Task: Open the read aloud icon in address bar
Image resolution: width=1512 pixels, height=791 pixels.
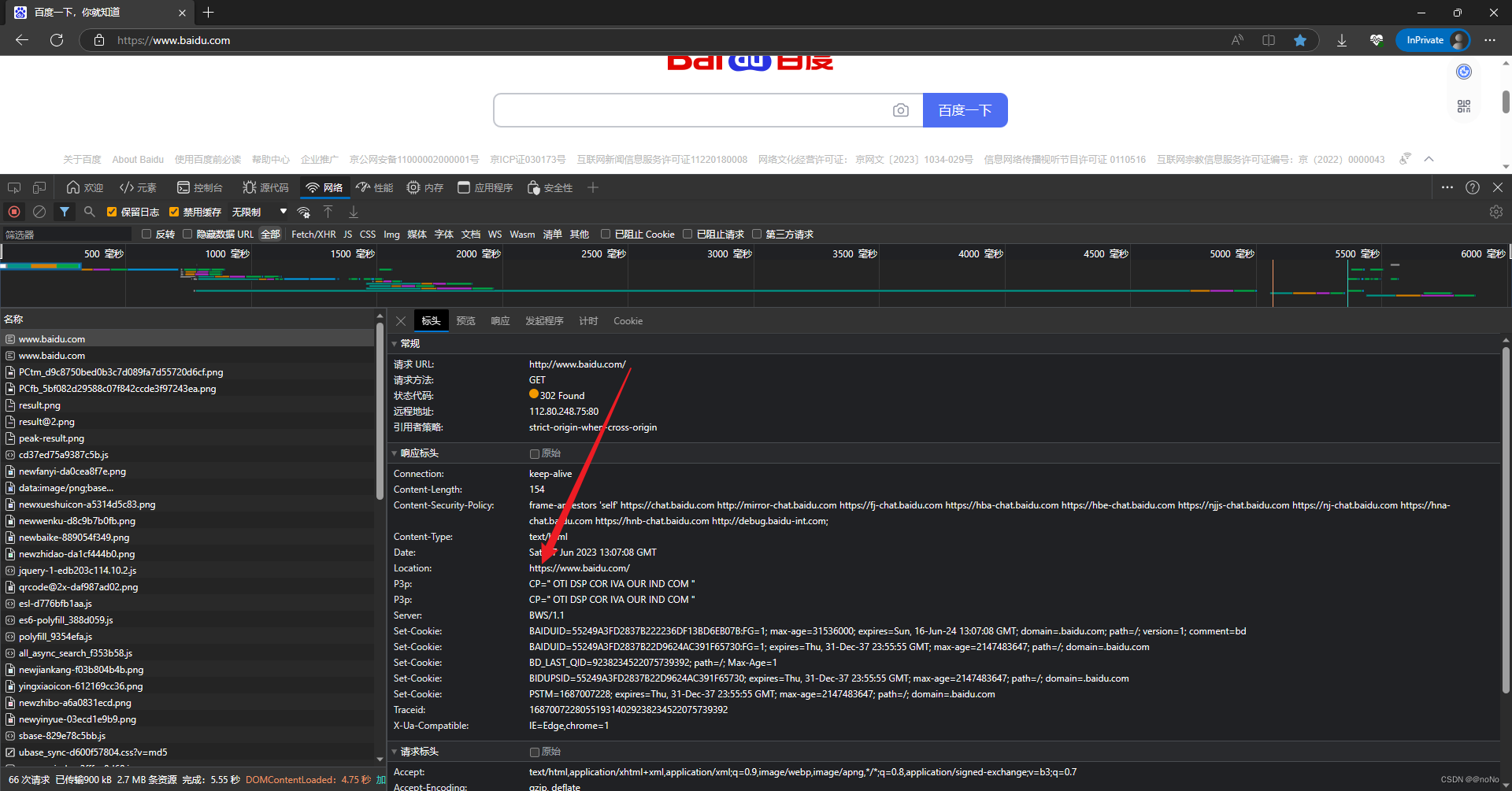Action: [1237, 40]
